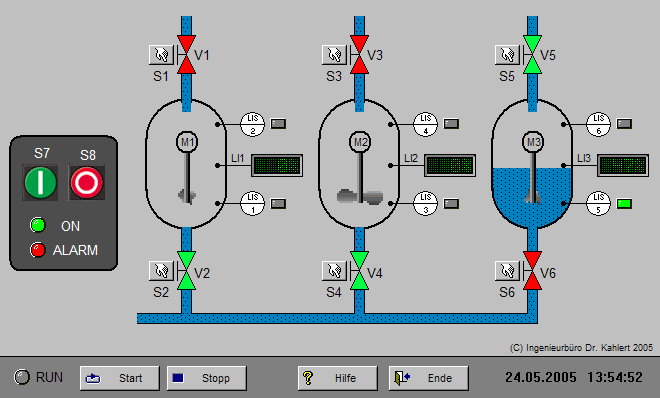
Task: Push the green S7 on button
Action: [40, 183]
